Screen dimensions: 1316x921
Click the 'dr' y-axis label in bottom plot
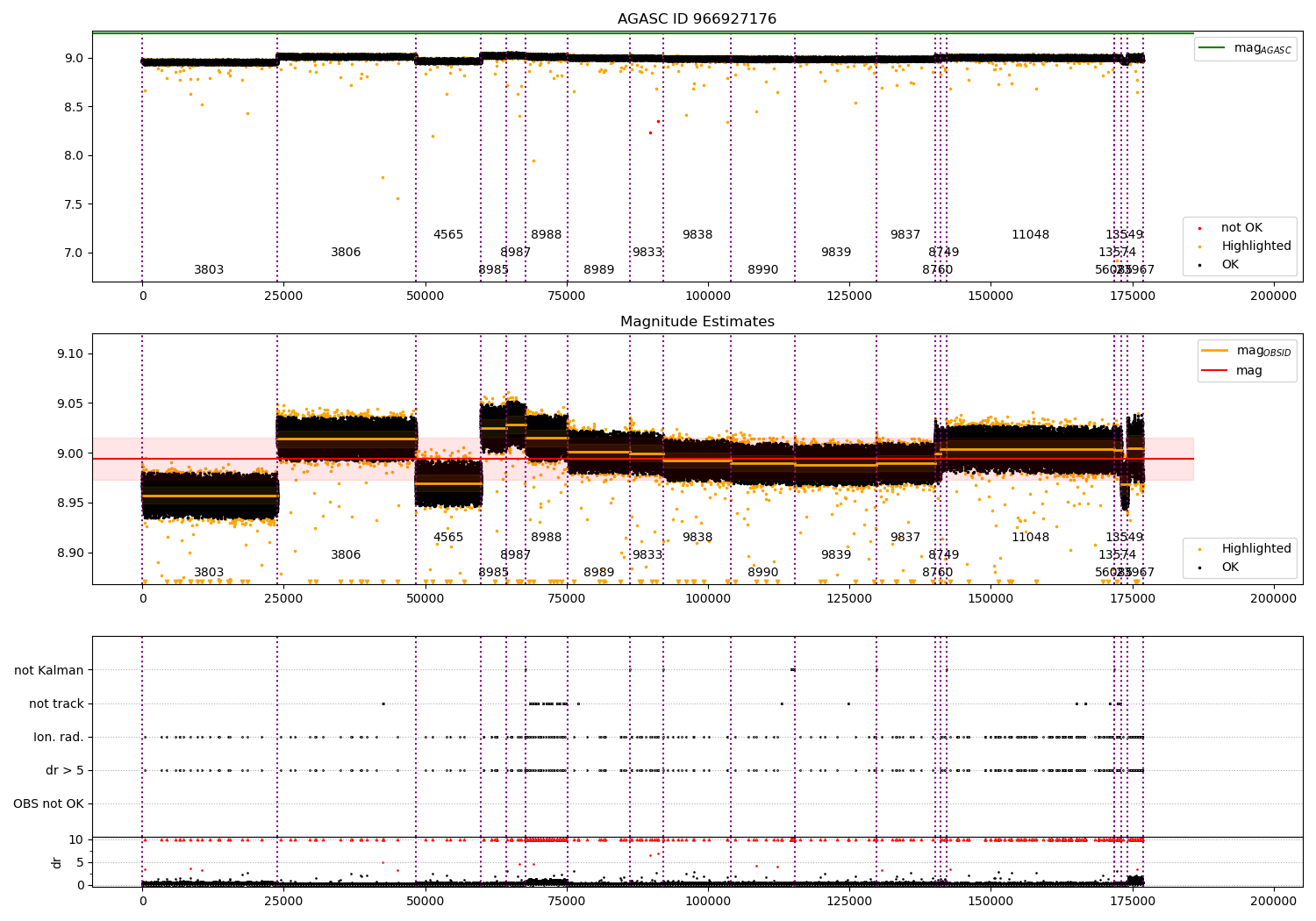[x=57, y=862]
